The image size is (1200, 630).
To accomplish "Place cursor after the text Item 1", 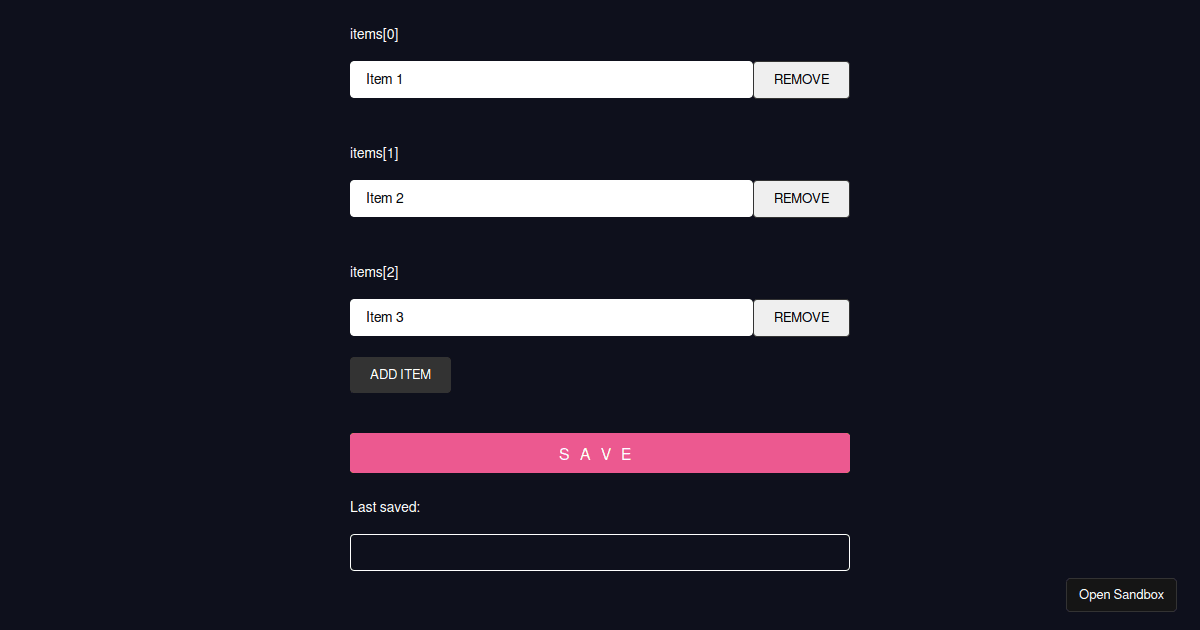I will 404,79.
